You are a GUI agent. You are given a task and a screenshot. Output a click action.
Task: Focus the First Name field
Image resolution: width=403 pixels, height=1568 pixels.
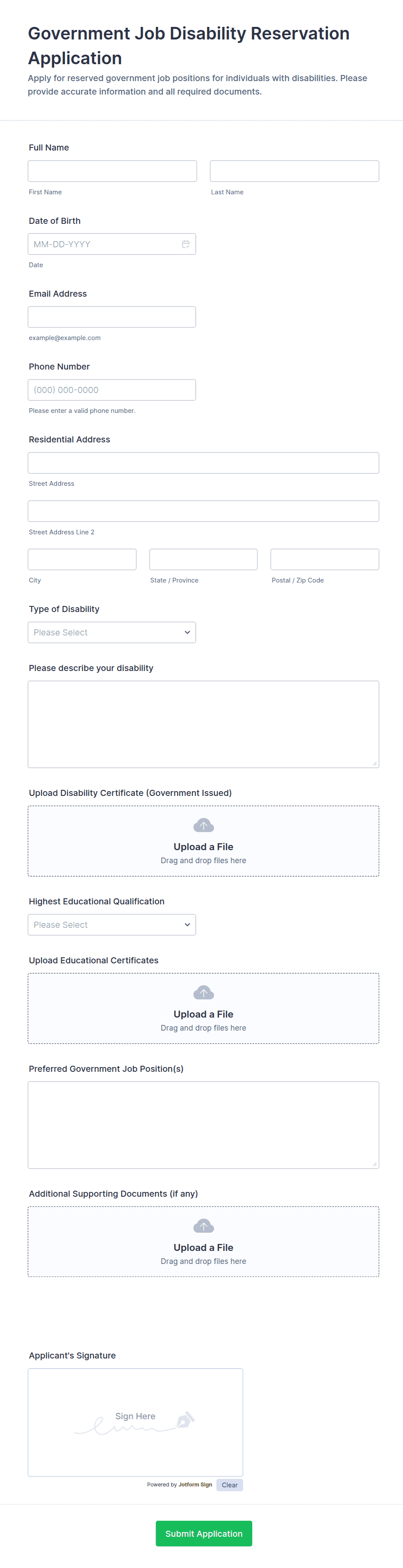click(112, 171)
